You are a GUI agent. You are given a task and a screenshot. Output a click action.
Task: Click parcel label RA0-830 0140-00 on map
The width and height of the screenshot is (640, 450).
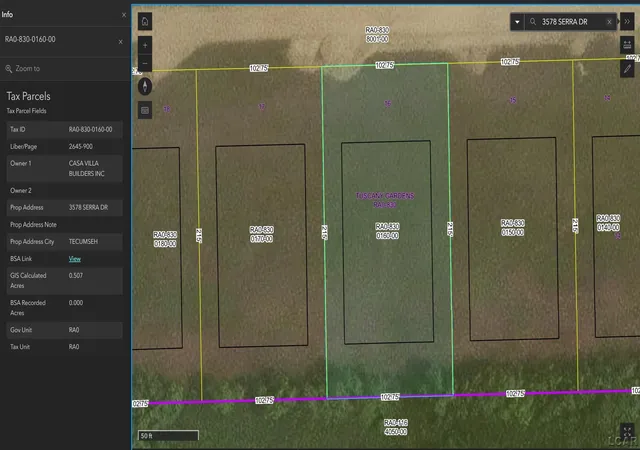pos(608,223)
